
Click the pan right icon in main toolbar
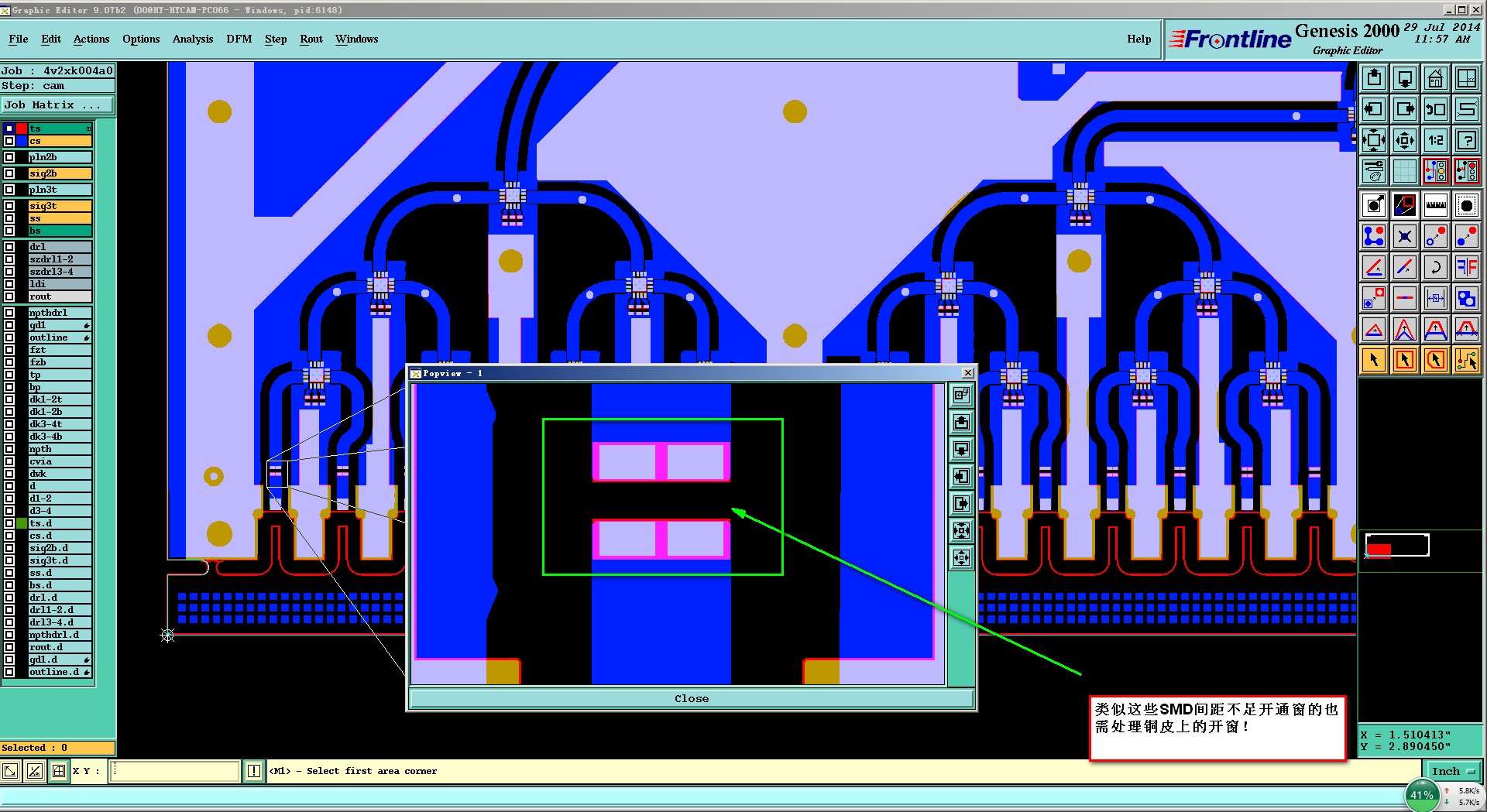coord(1405,109)
